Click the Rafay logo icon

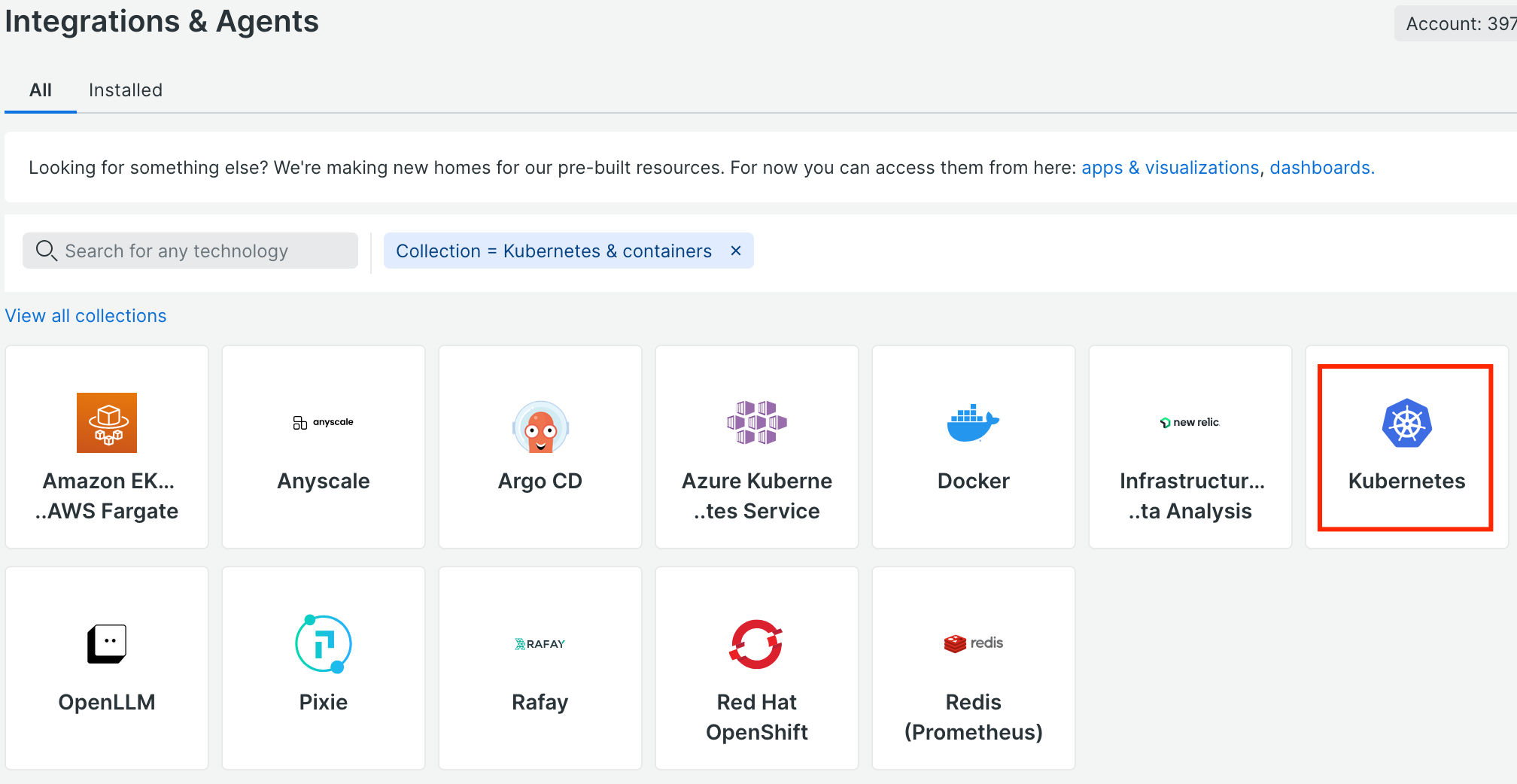[540, 644]
